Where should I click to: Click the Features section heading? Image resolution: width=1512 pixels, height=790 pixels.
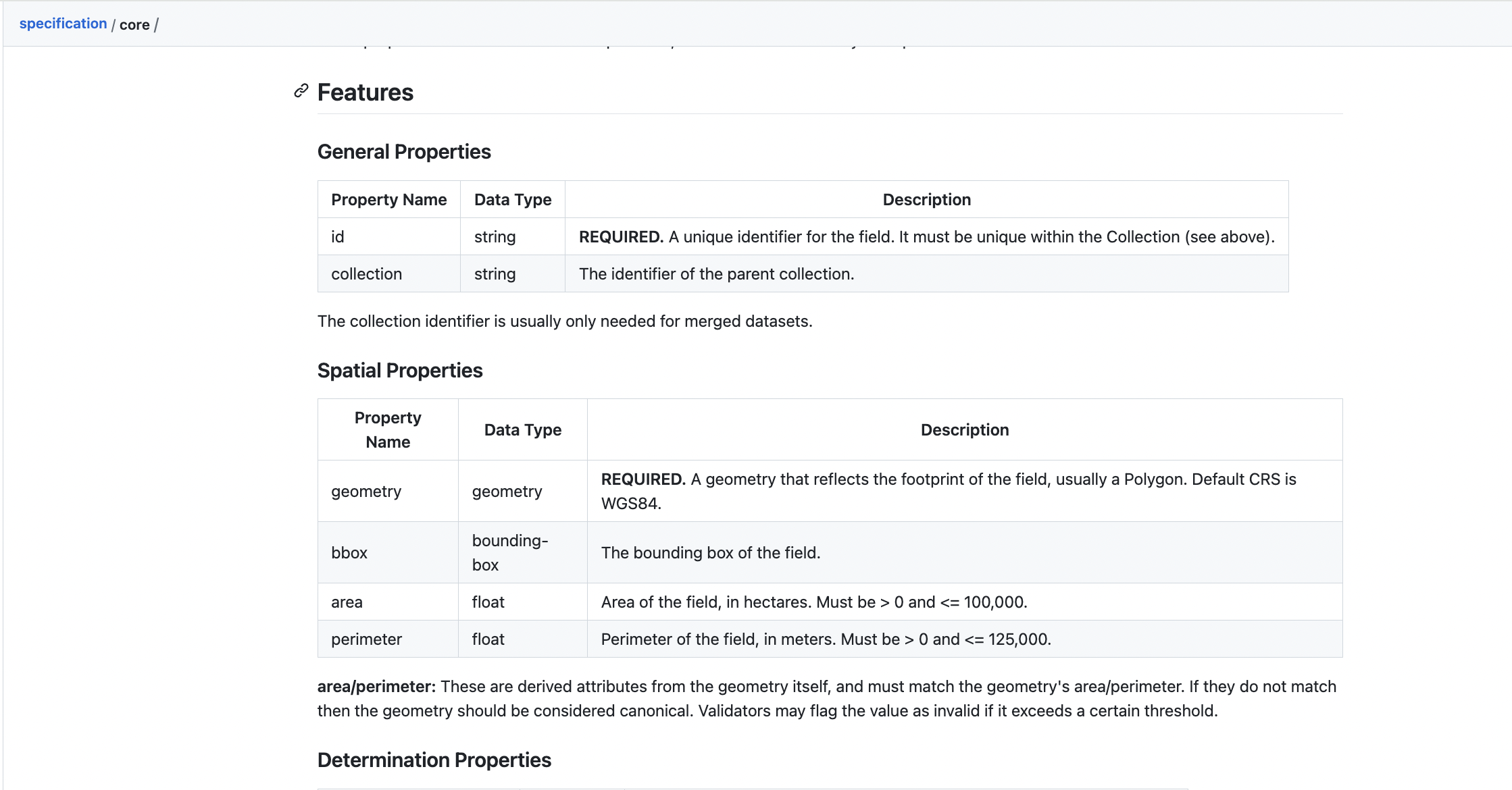(x=366, y=92)
